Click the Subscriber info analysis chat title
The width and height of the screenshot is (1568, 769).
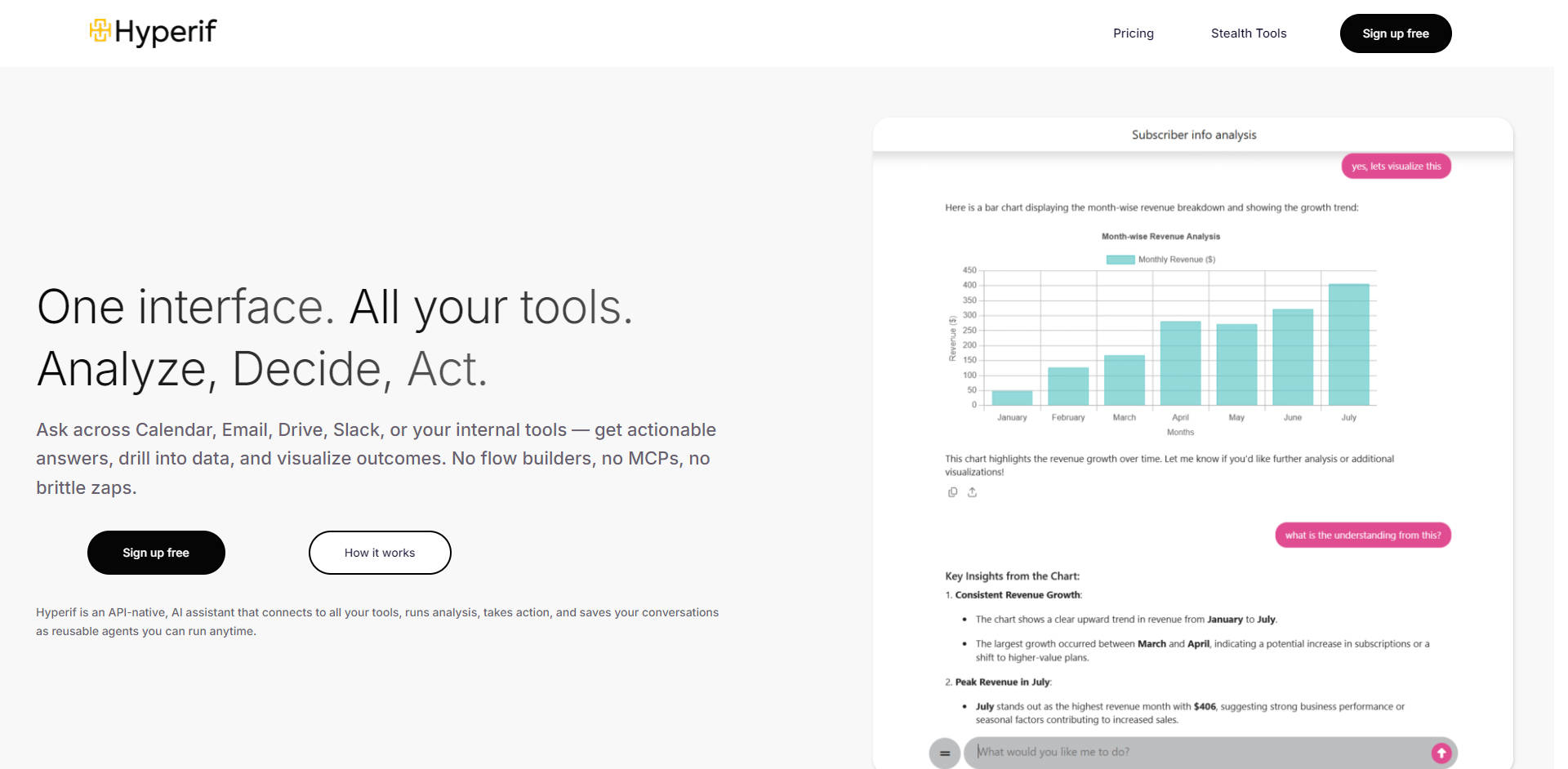(x=1193, y=135)
